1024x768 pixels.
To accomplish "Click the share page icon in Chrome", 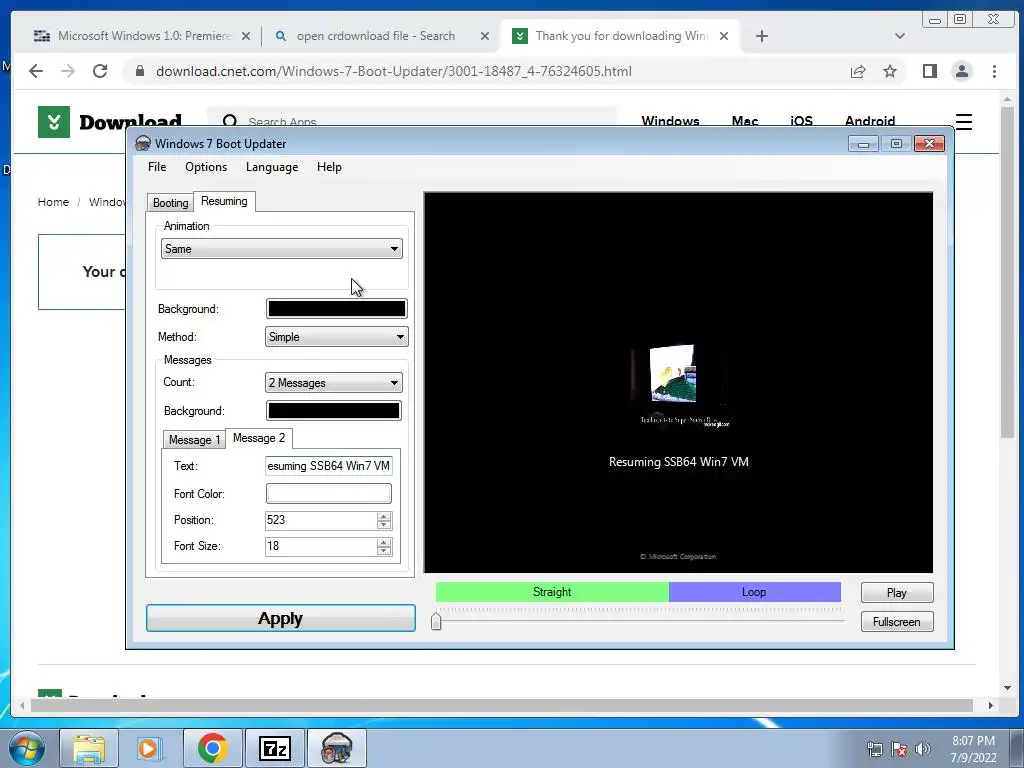I will [858, 71].
